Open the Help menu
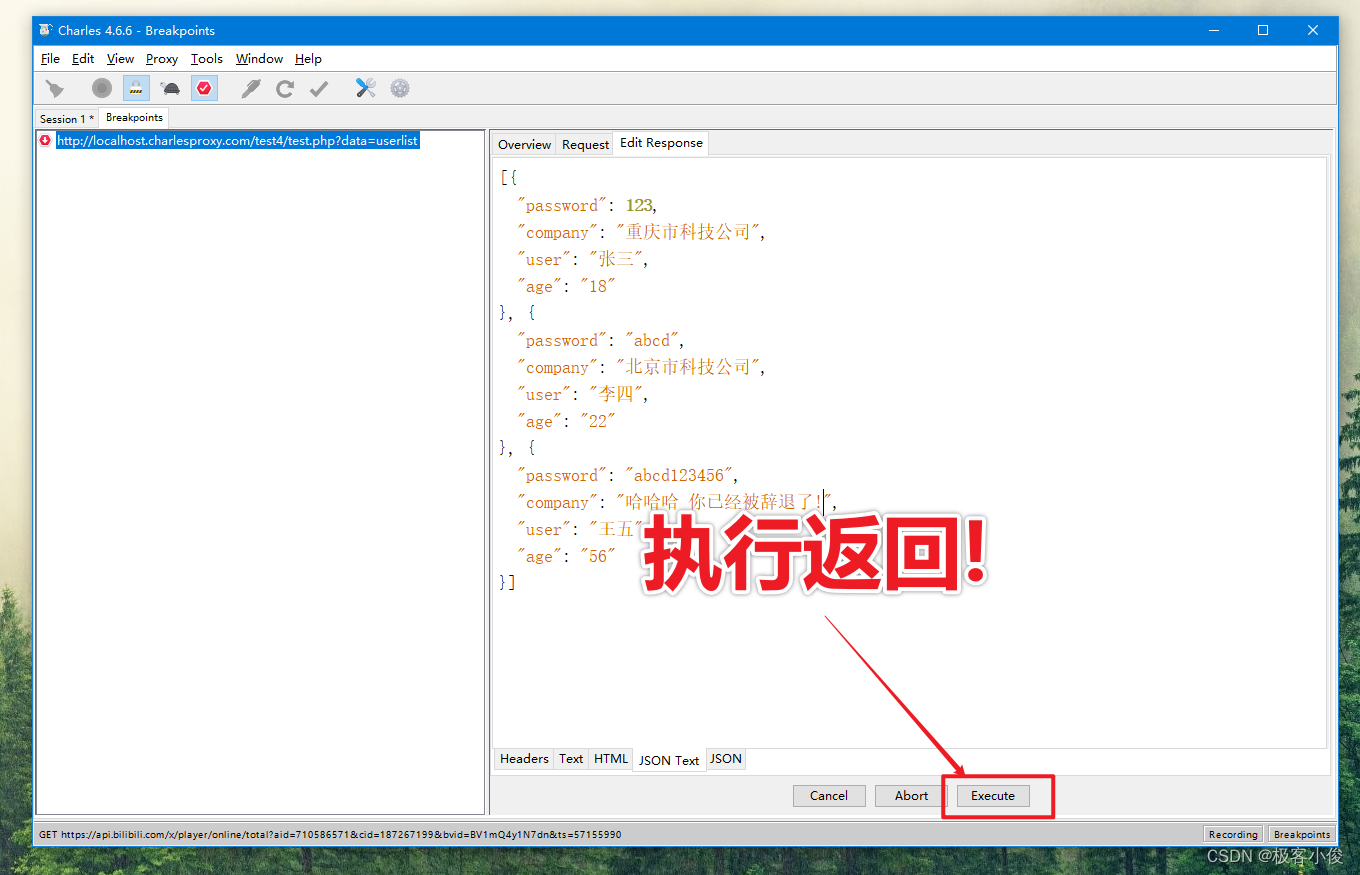Viewport: 1360px width, 875px height. [x=308, y=59]
